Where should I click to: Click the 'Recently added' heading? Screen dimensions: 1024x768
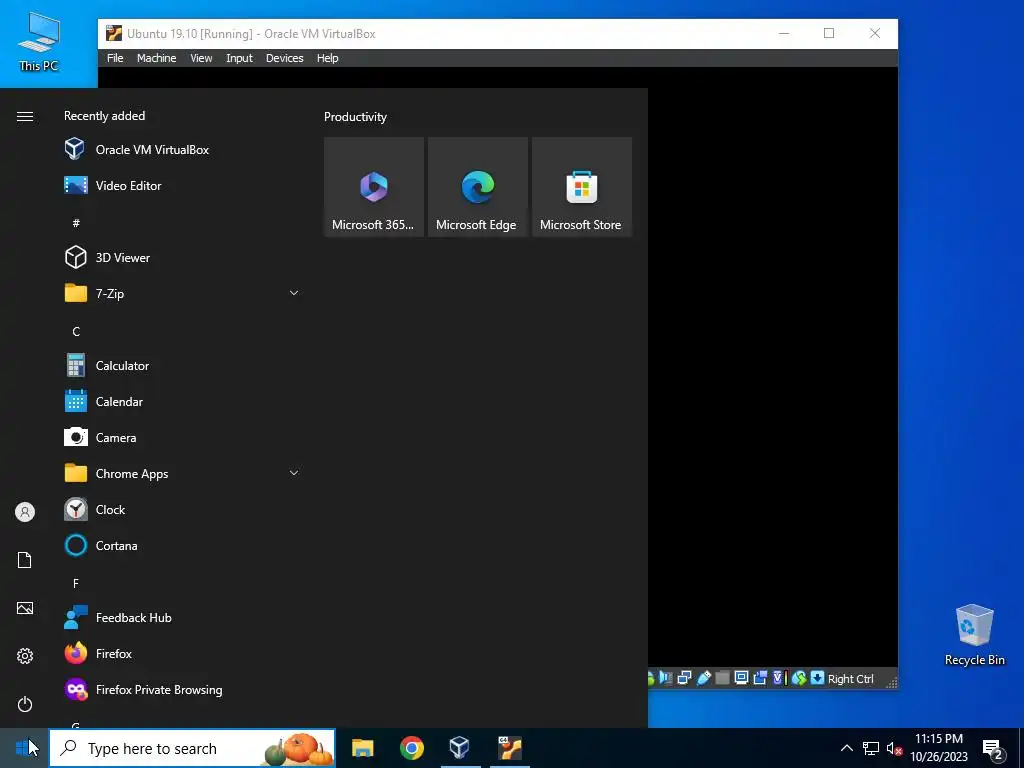pyautogui.click(x=104, y=116)
